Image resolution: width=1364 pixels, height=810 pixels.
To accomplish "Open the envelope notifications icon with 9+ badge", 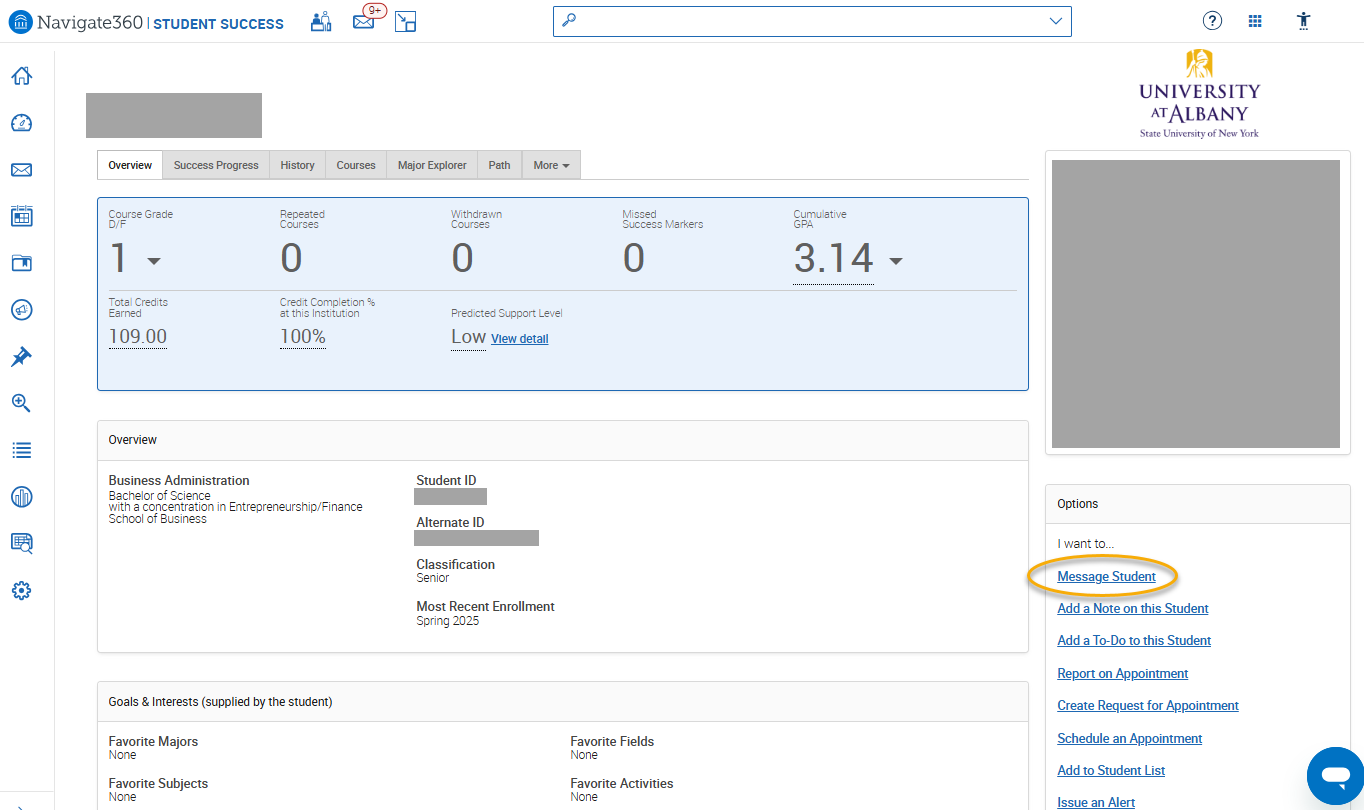I will 364,21.
